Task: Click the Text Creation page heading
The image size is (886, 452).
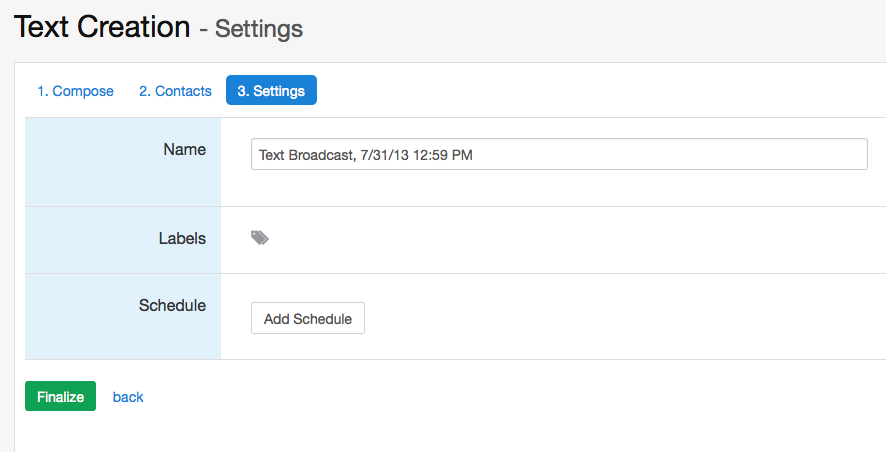Action: (x=102, y=27)
